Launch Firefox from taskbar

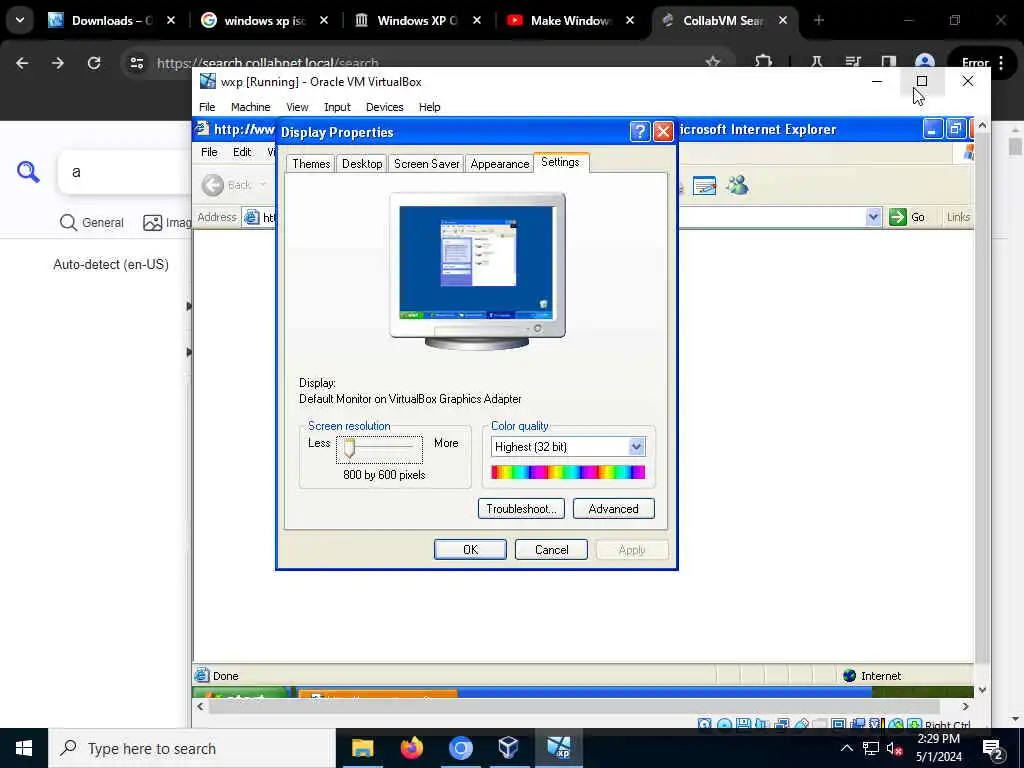[411, 748]
